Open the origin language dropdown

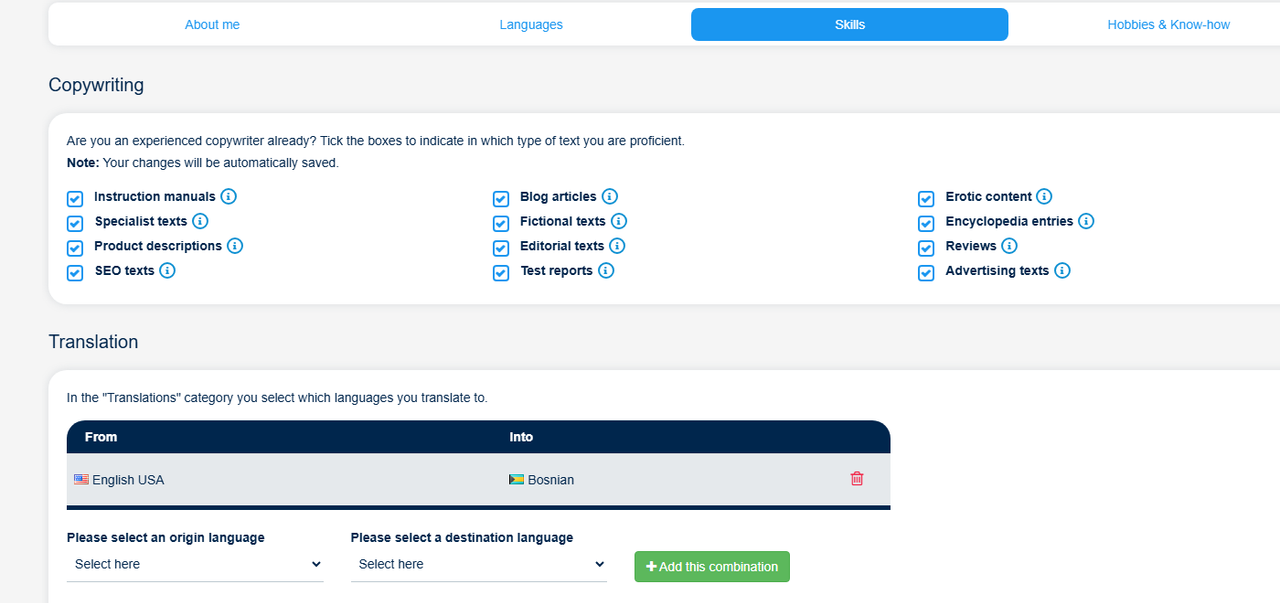[x=195, y=565]
